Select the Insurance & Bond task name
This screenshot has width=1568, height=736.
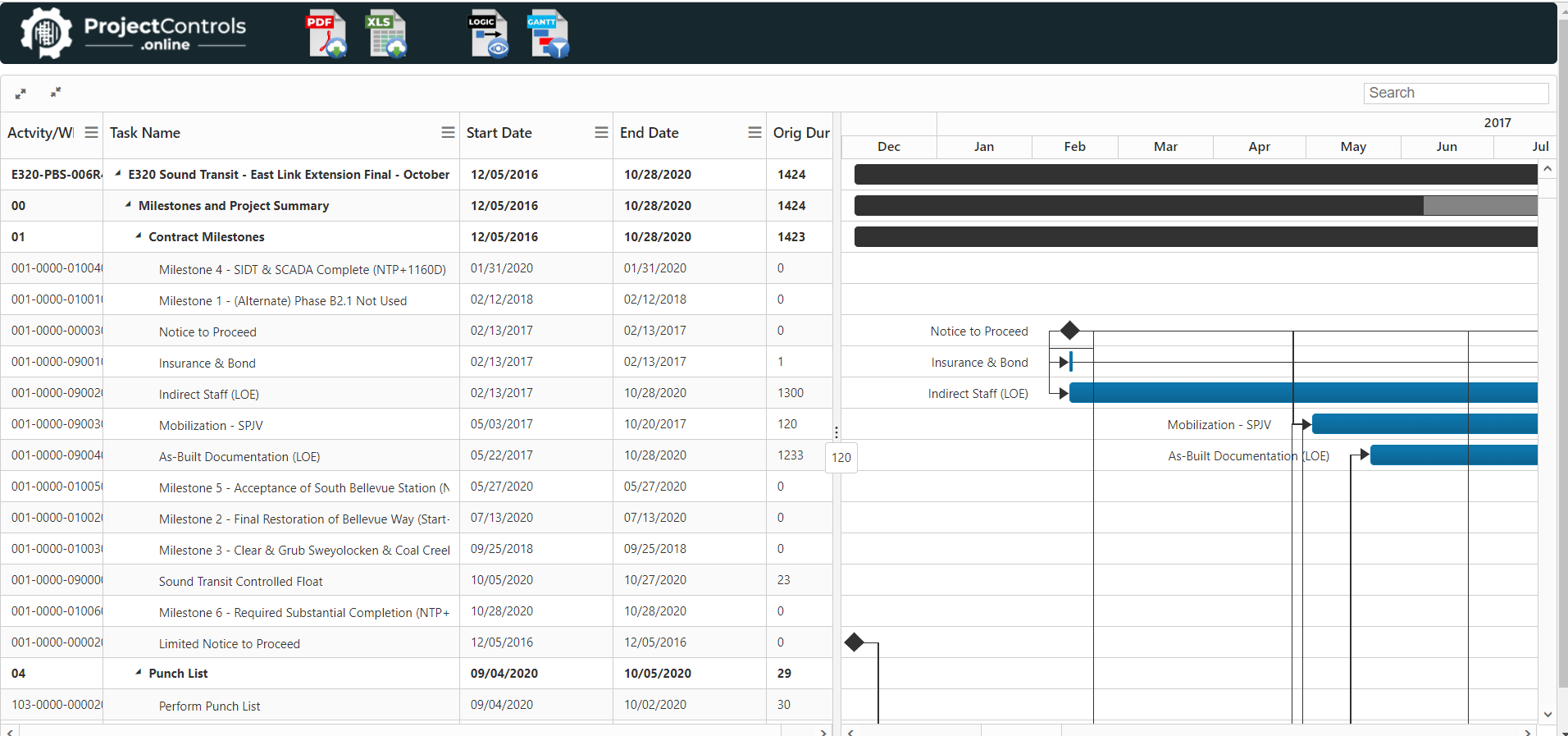tap(207, 363)
